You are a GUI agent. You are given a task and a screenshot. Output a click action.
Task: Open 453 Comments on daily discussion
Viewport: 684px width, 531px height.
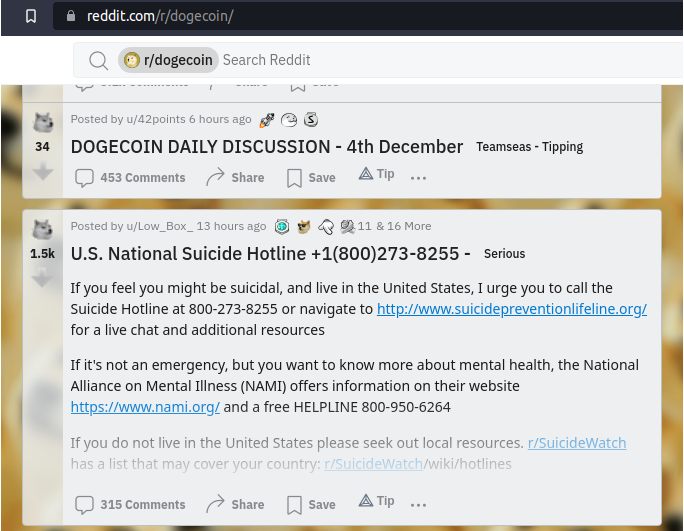point(130,178)
